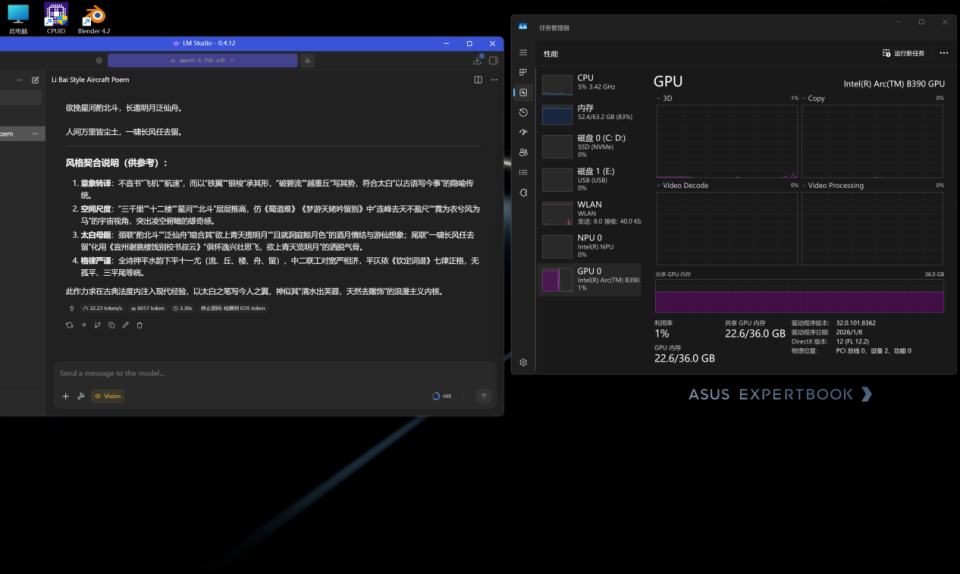
Task: Click the '6017 token' stat
Action: 148,308
